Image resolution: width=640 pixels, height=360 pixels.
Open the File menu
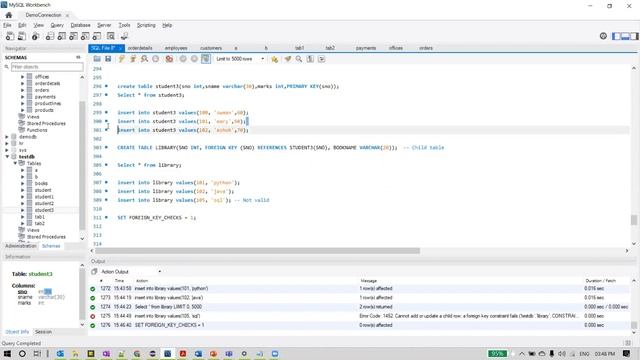coord(7,25)
